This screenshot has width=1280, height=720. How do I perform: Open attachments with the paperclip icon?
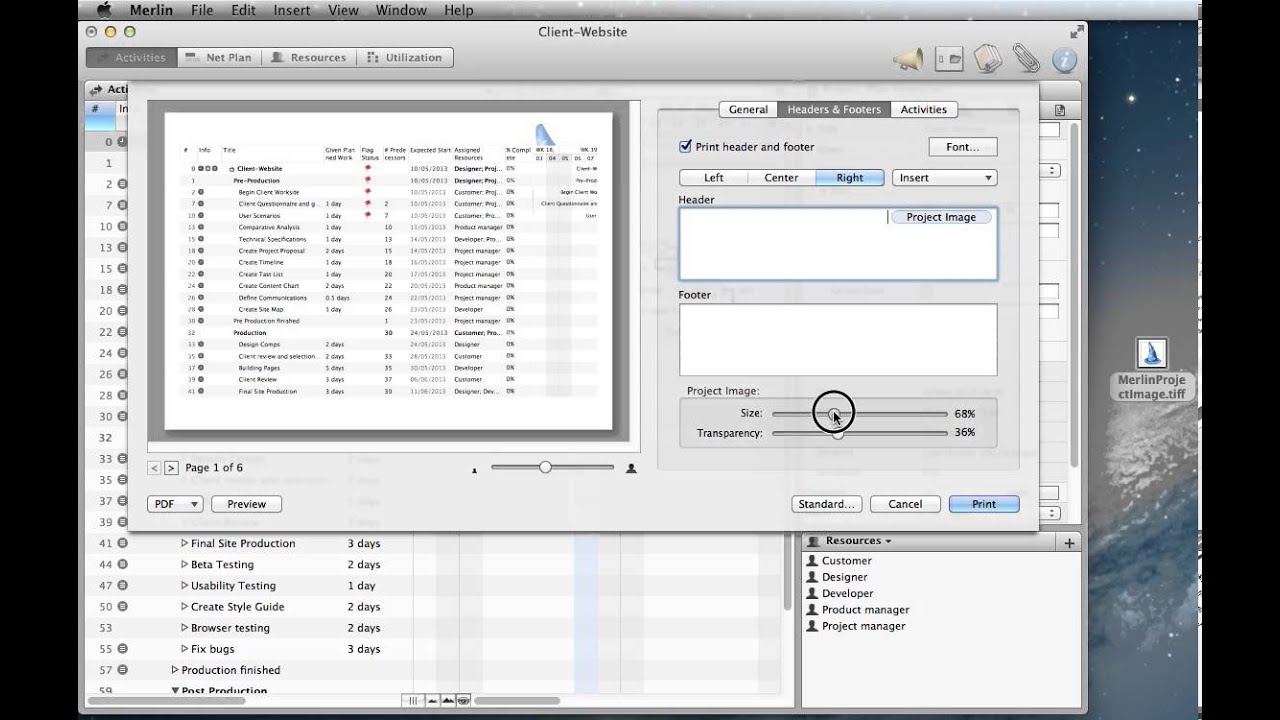1026,59
